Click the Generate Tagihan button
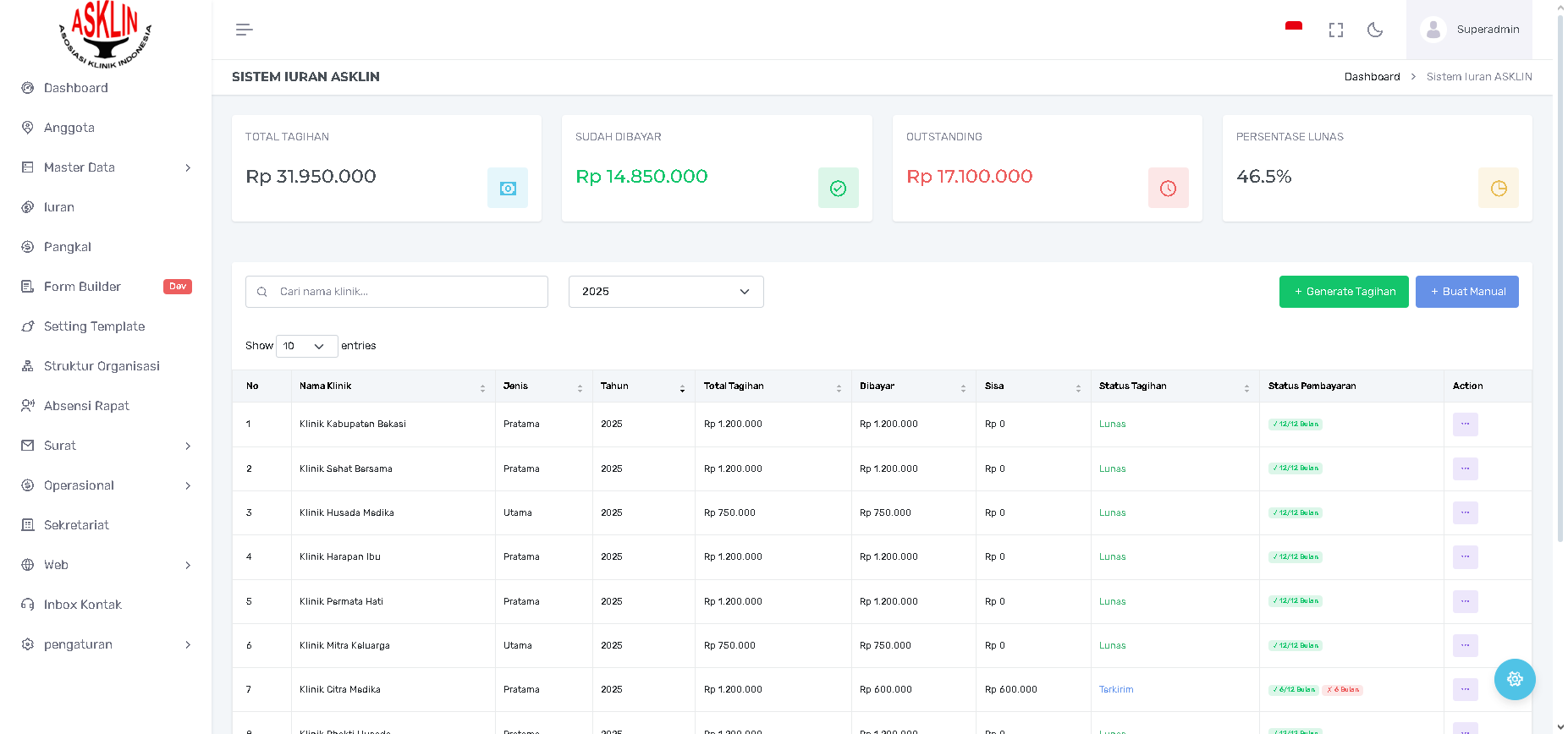The image size is (1568, 734). point(1343,292)
